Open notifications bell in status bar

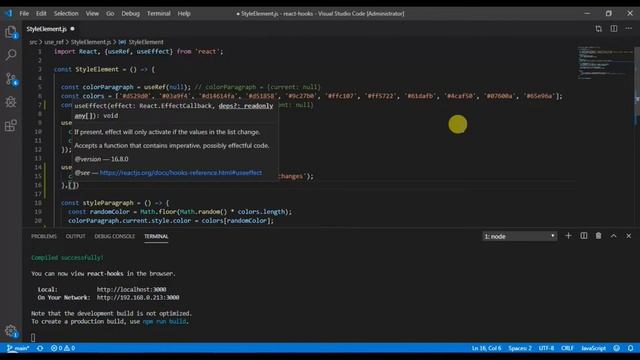631,348
